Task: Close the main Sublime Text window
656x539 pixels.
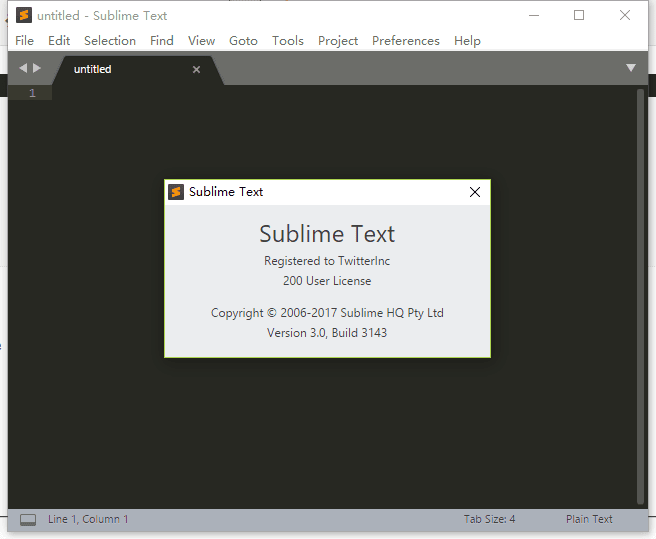Action: [x=625, y=15]
